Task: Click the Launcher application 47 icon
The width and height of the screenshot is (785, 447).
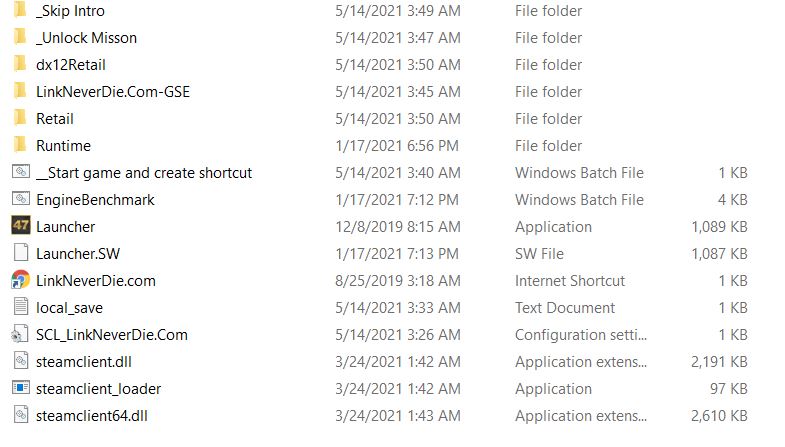Action: click(21, 226)
